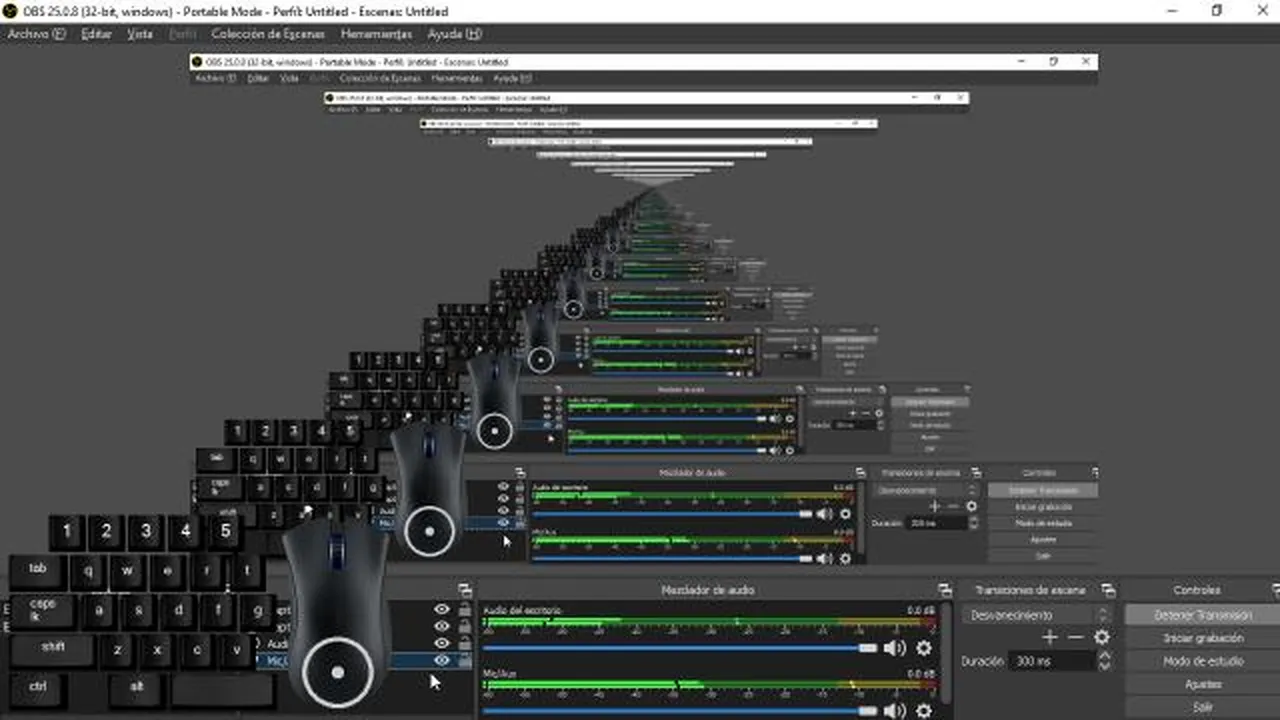1280x720 pixels.
Task: Click Iniciar grabación button
Action: click(1203, 638)
